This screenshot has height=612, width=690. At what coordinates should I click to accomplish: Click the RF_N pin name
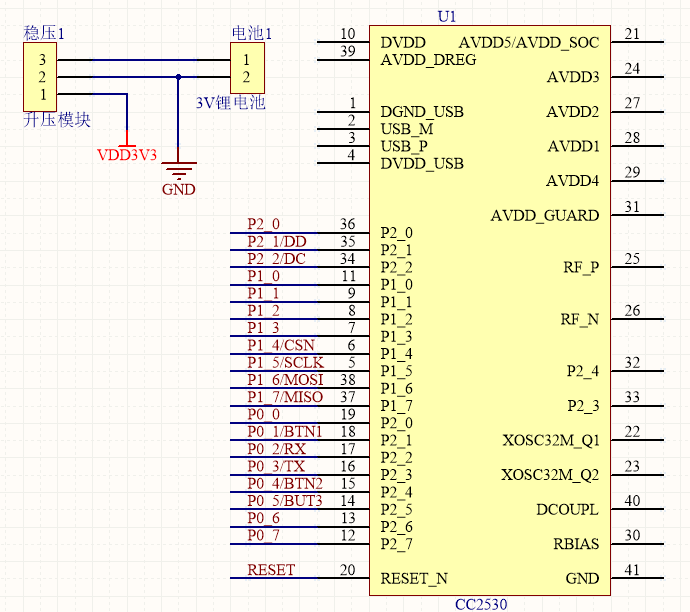click(580, 319)
